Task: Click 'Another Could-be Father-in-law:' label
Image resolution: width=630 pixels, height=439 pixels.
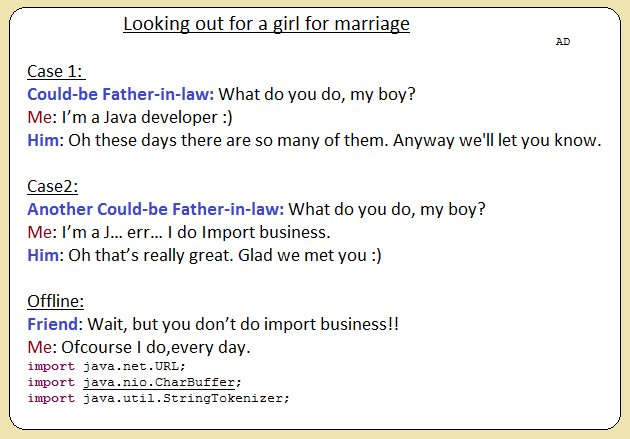Action: click(155, 209)
